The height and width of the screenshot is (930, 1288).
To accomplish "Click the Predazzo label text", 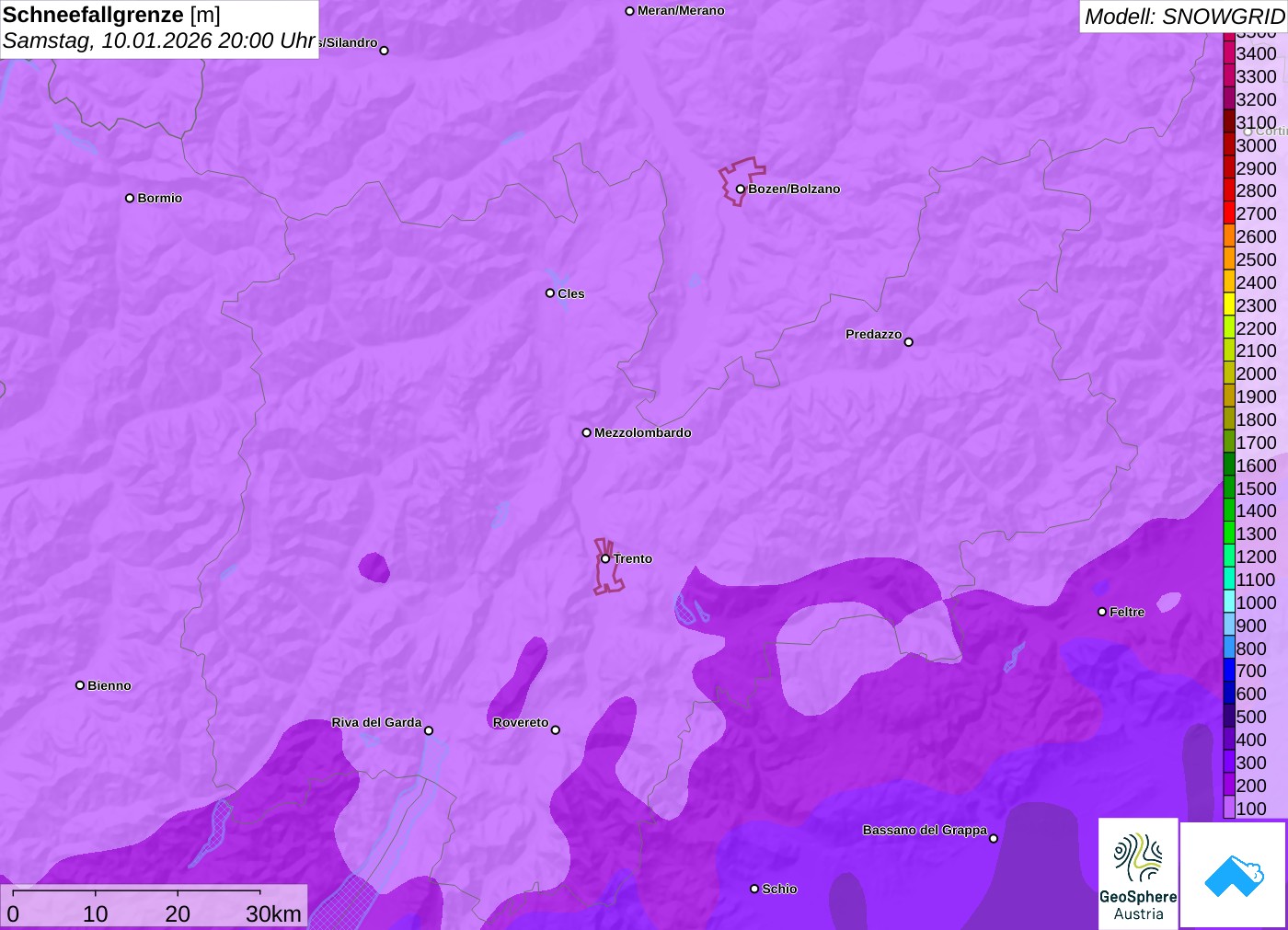I will [874, 334].
